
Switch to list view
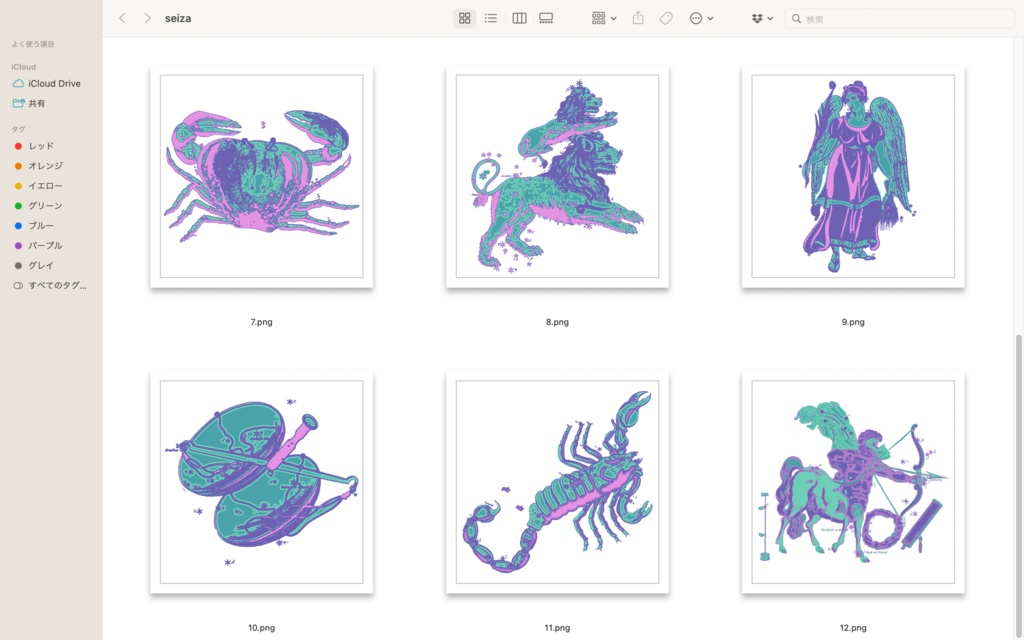[490, 18]
